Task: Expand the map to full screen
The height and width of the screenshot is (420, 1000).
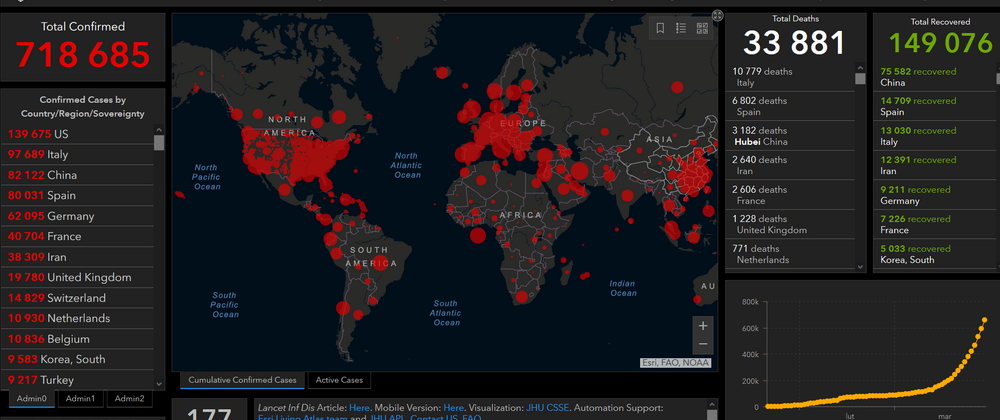Action: [717, 15]
